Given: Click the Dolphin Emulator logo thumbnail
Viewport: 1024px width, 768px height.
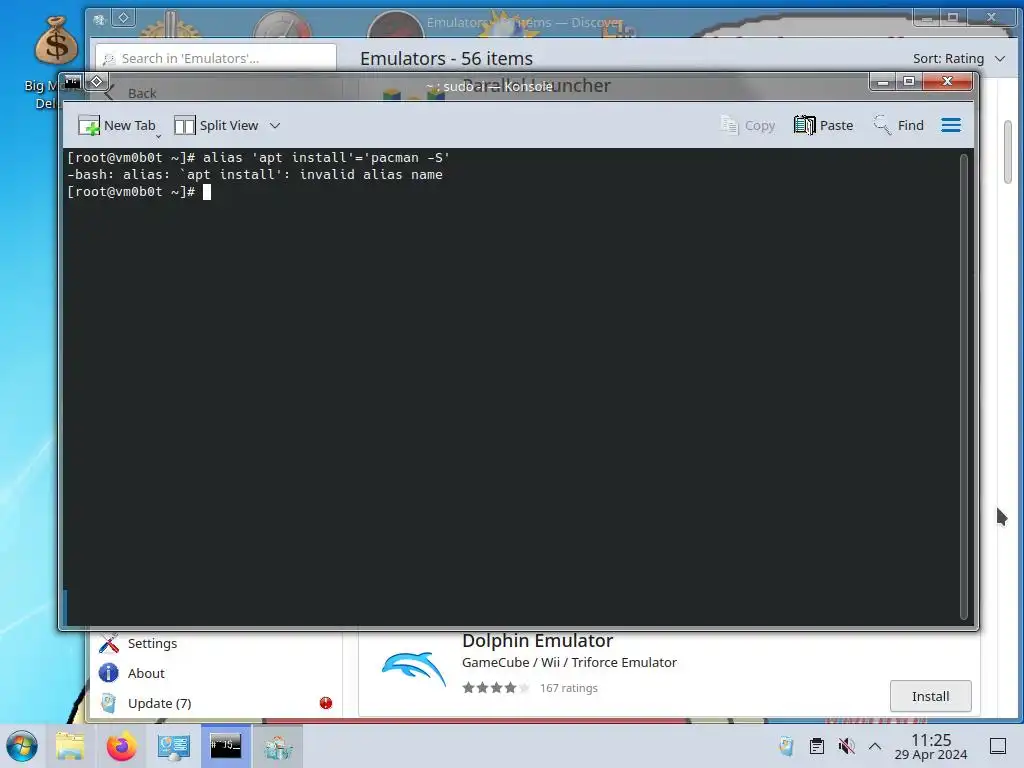Looking at the screenshot, I should pyautogui.click(x=414, y=671).
